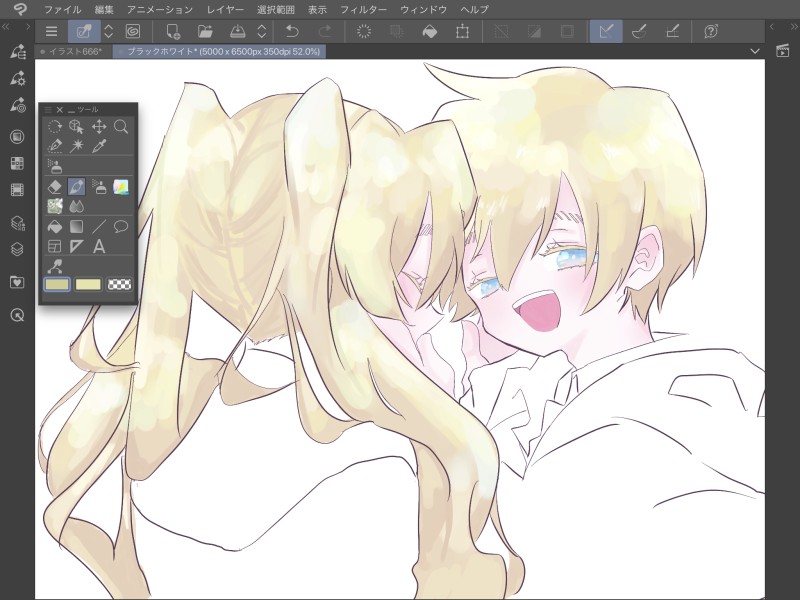The width and height of the screenshot is (800, 600).
Task: Select the Move layer tool
Action: point(99,127)
